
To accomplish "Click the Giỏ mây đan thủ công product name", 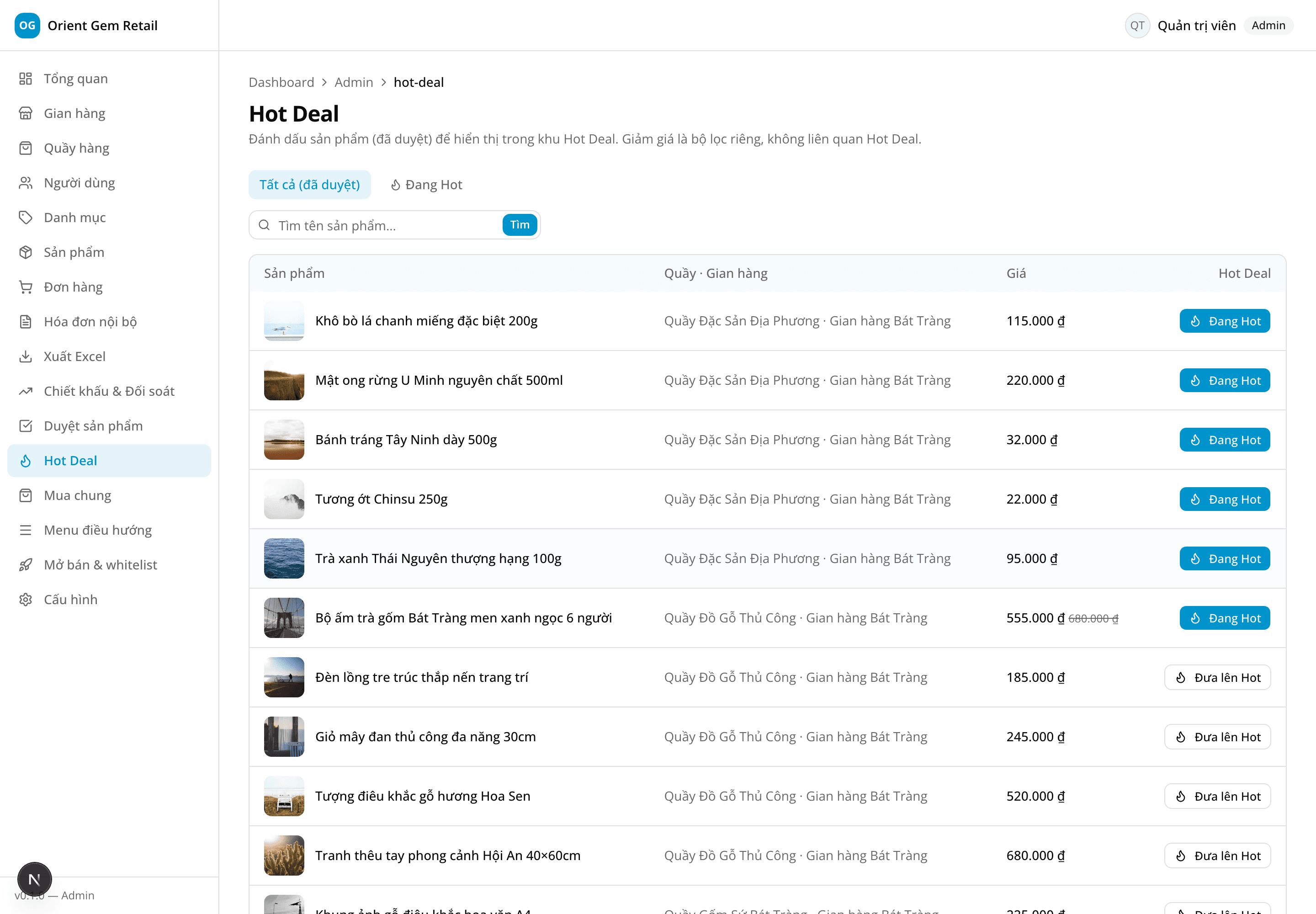I will 425,737.
